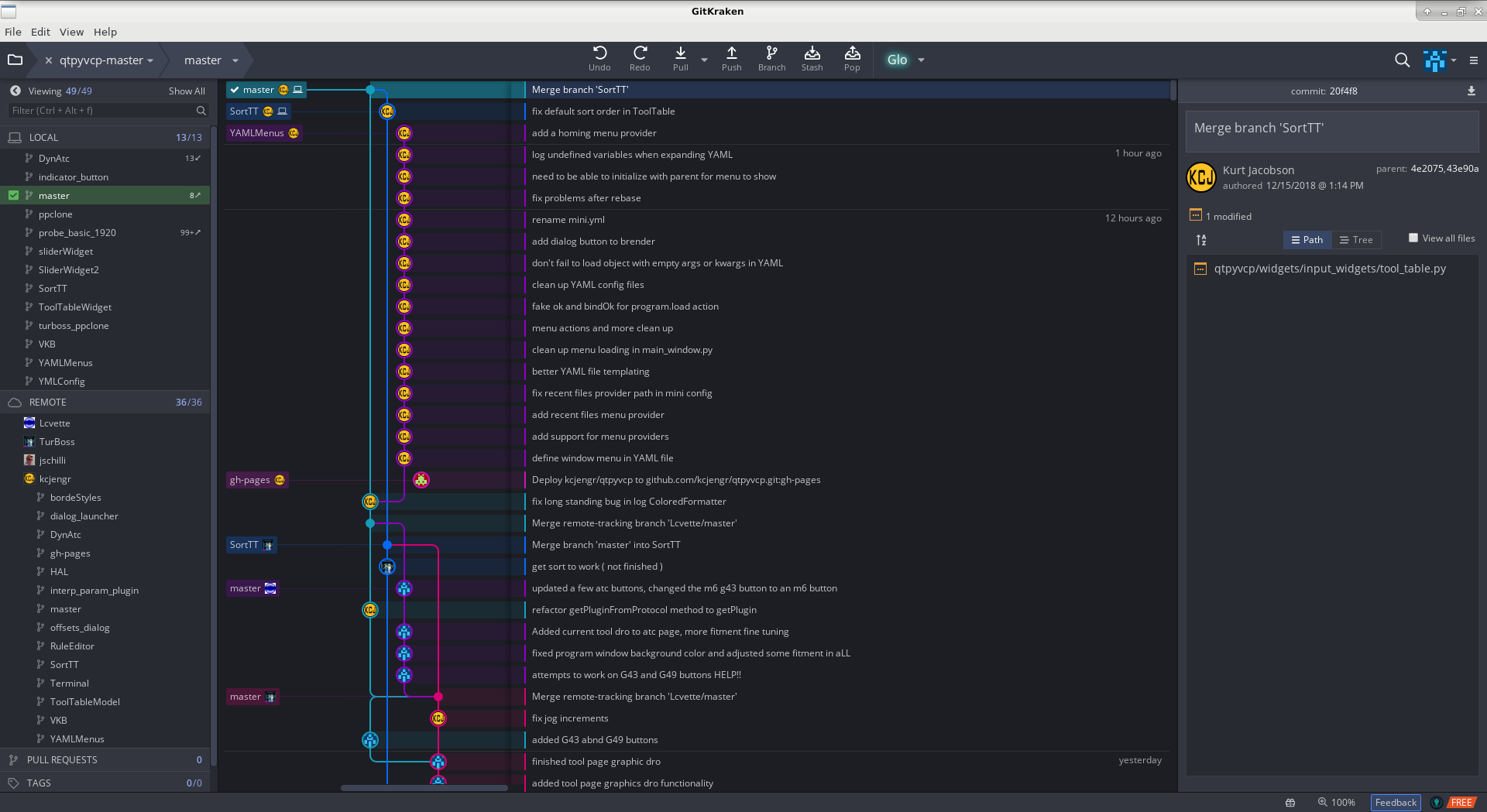Click the download icon beside commit hash

point(1471,91)
